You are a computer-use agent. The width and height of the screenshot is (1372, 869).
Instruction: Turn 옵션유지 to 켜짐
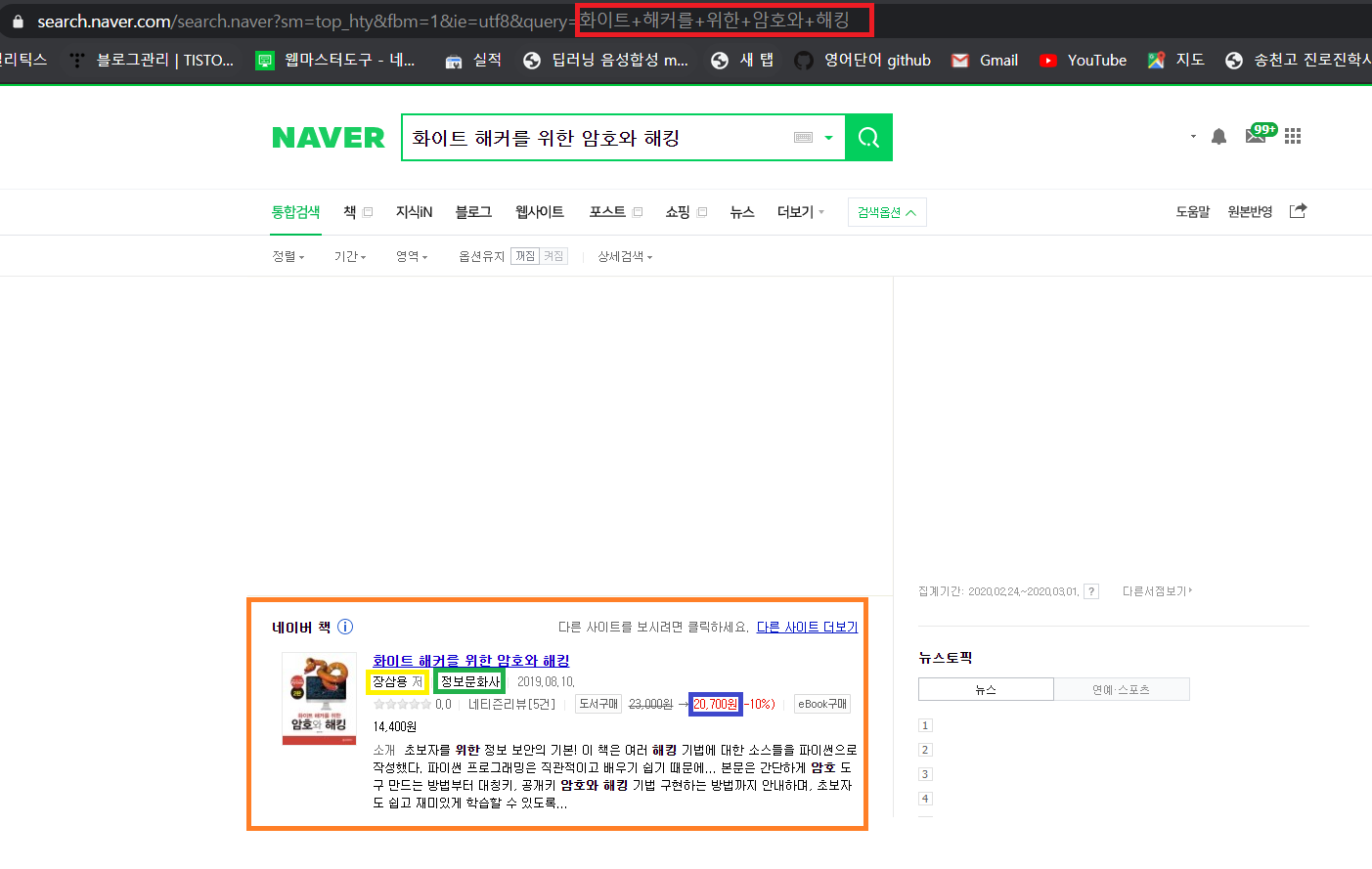(553, 256)
